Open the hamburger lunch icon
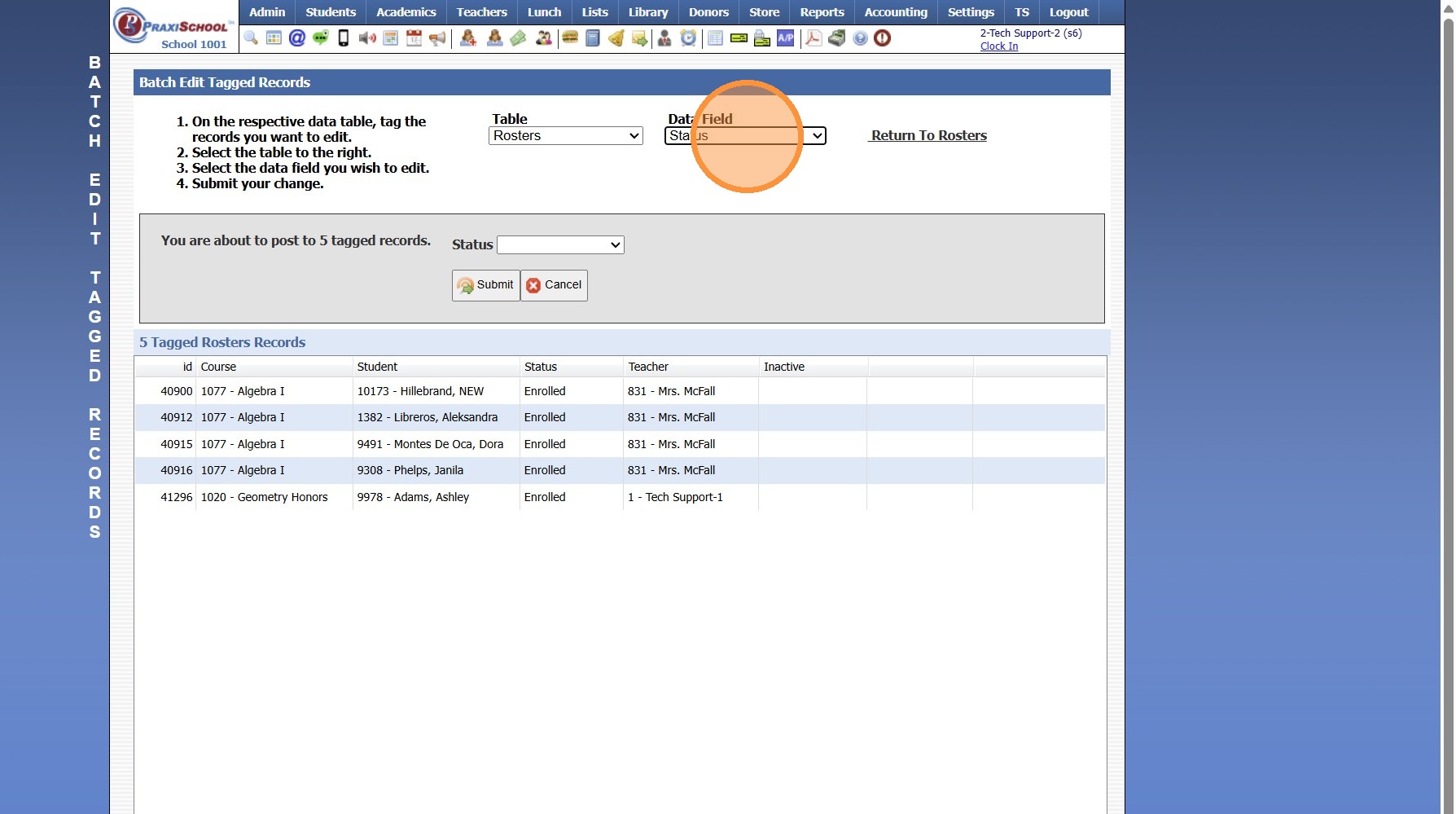Viewport: 1456px width, 814px height. pyautogui.click(x=570, y=38)
